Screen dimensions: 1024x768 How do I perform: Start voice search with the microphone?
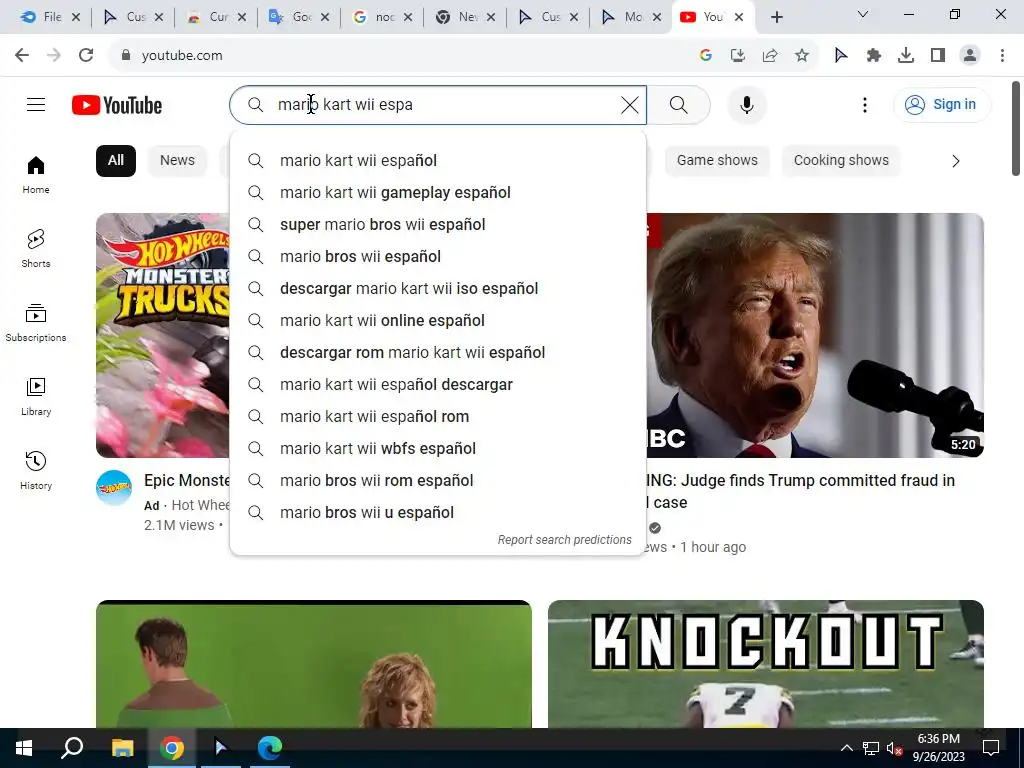pos(746,104)
